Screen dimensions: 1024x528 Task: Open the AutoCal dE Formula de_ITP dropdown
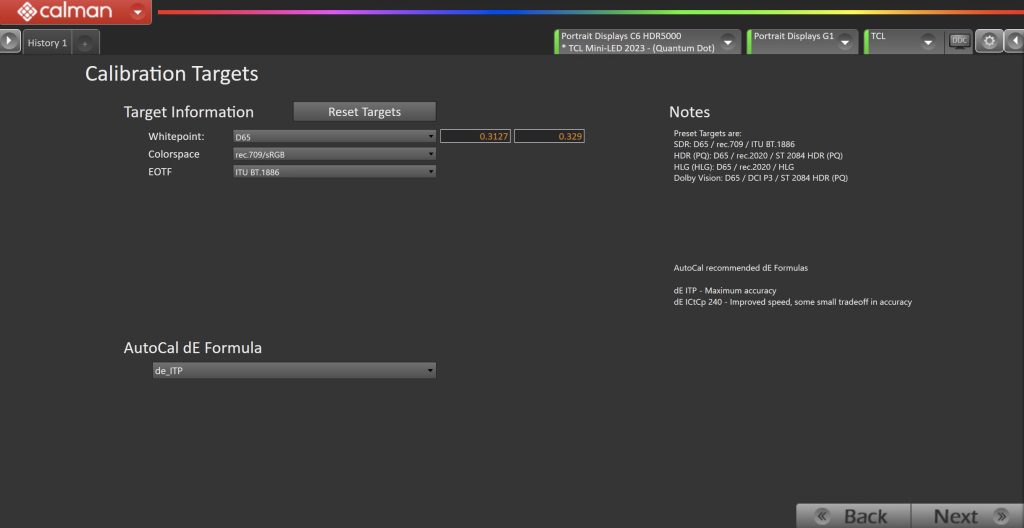tap(294, 371)
